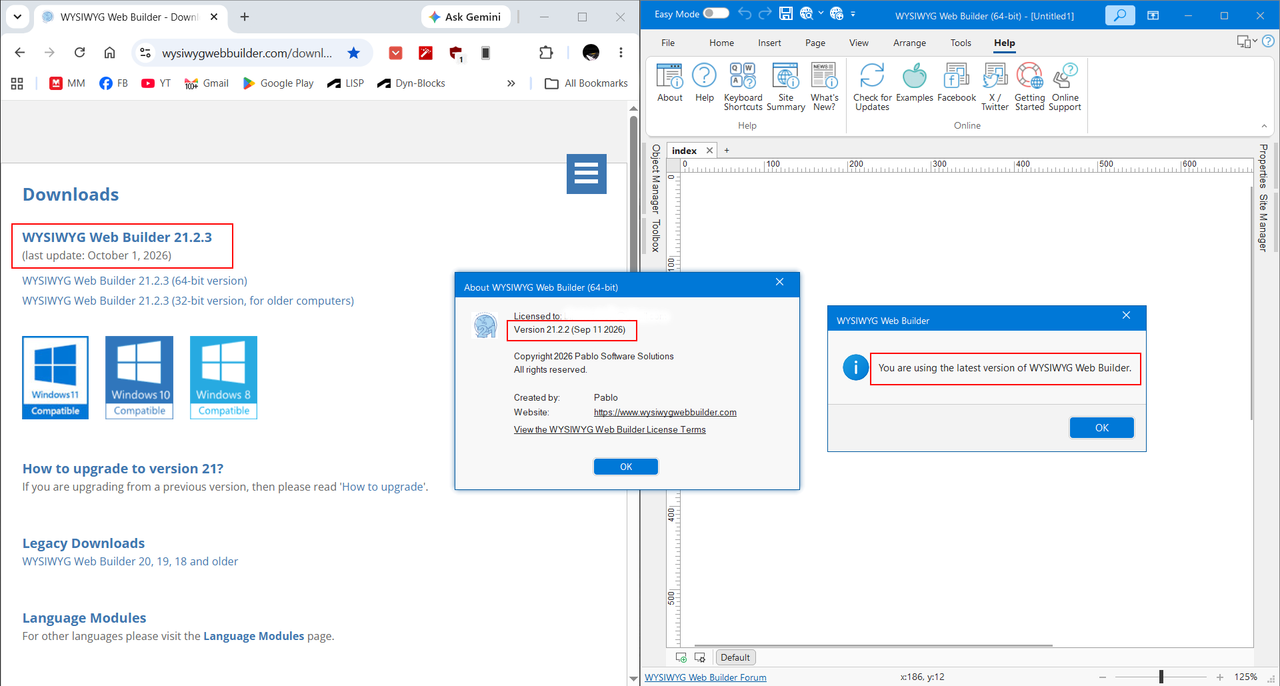Screen dimensions: 1280x686
Task: Click Check for Updates in the ribbon
Action: point(872,87)
